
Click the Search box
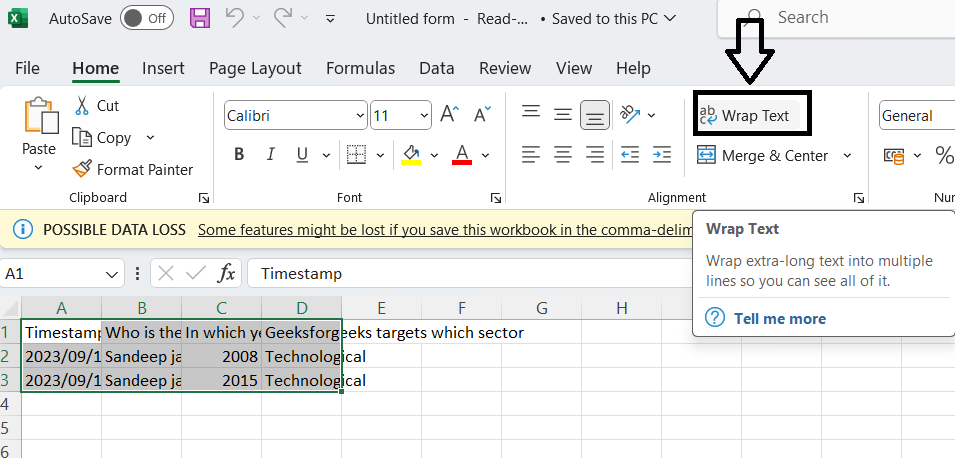pyautogui.click(x=836, y=17)
